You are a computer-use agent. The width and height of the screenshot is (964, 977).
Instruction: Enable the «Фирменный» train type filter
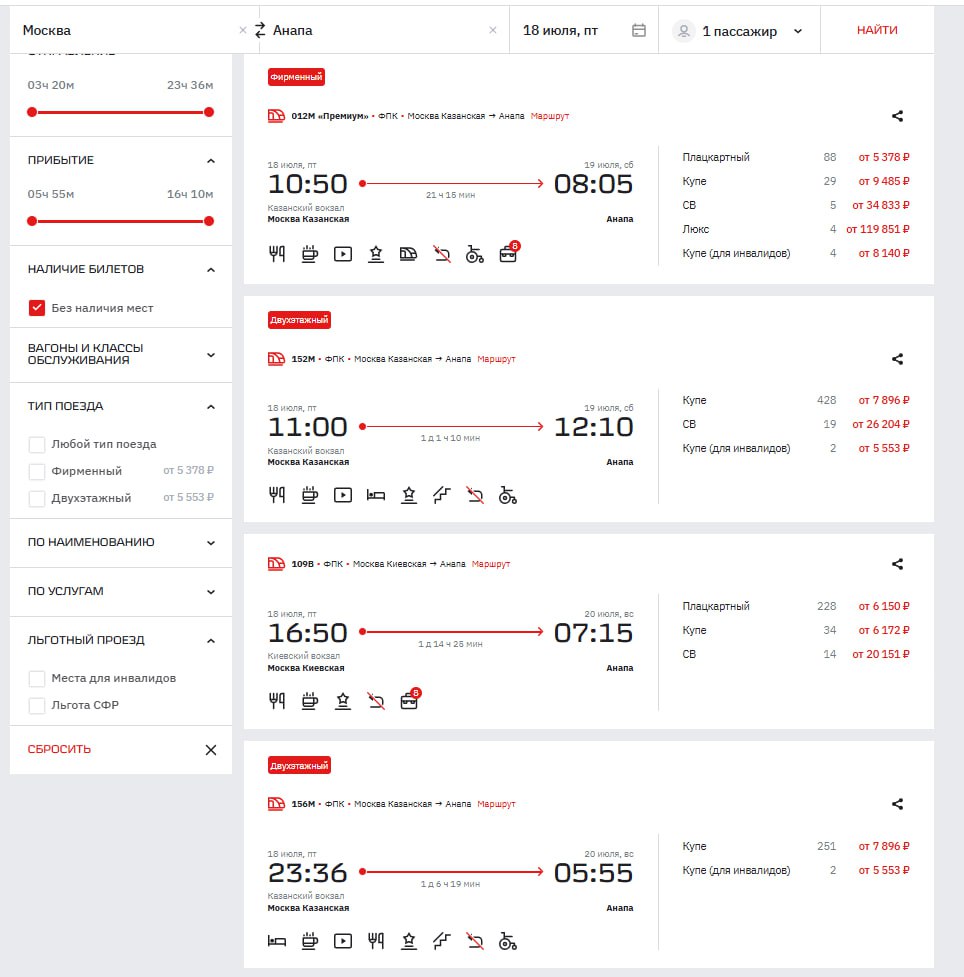pos(37,471)
